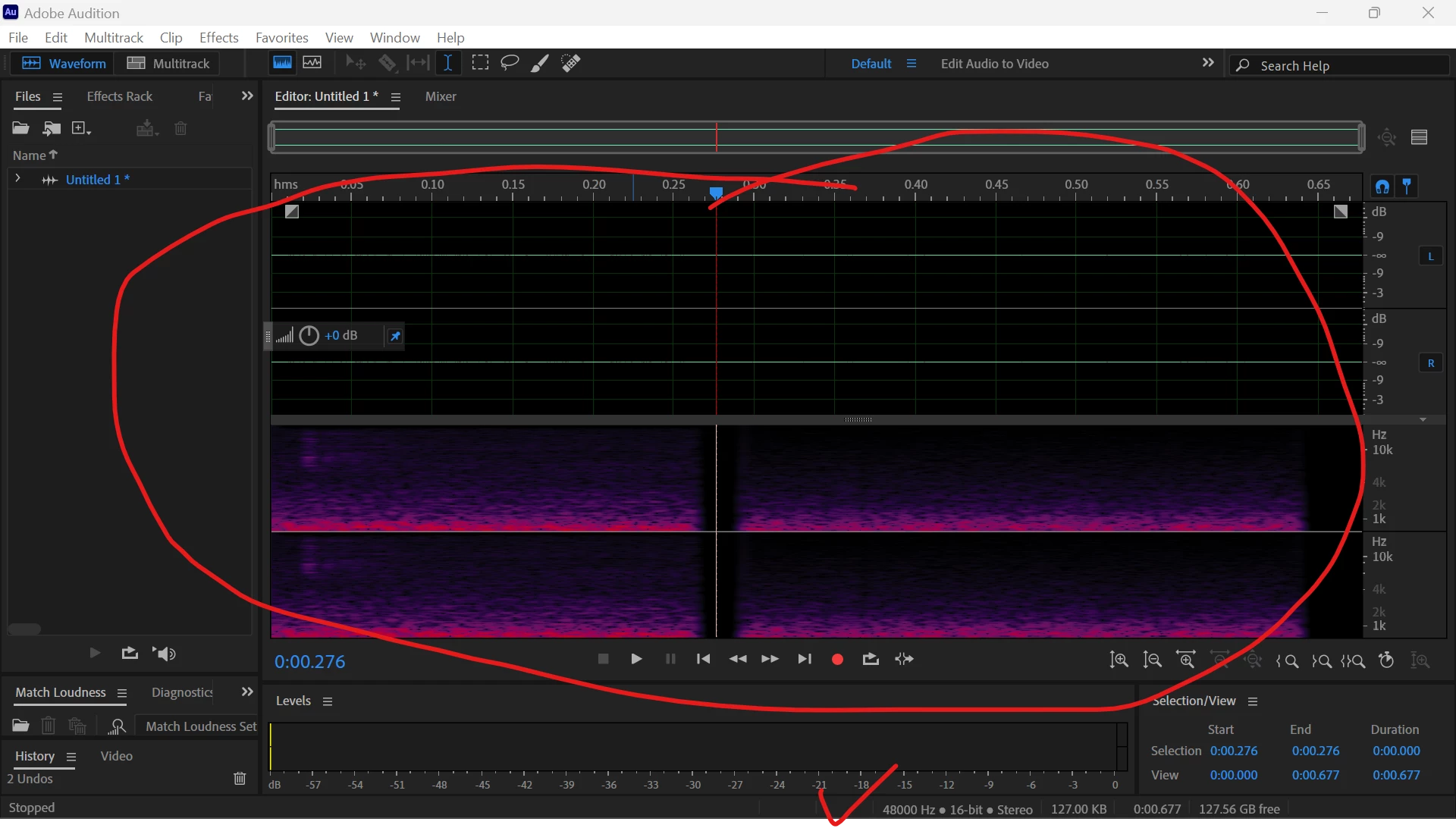
Task: Select the Marquee Selection tool
Action: click(480, 63)
